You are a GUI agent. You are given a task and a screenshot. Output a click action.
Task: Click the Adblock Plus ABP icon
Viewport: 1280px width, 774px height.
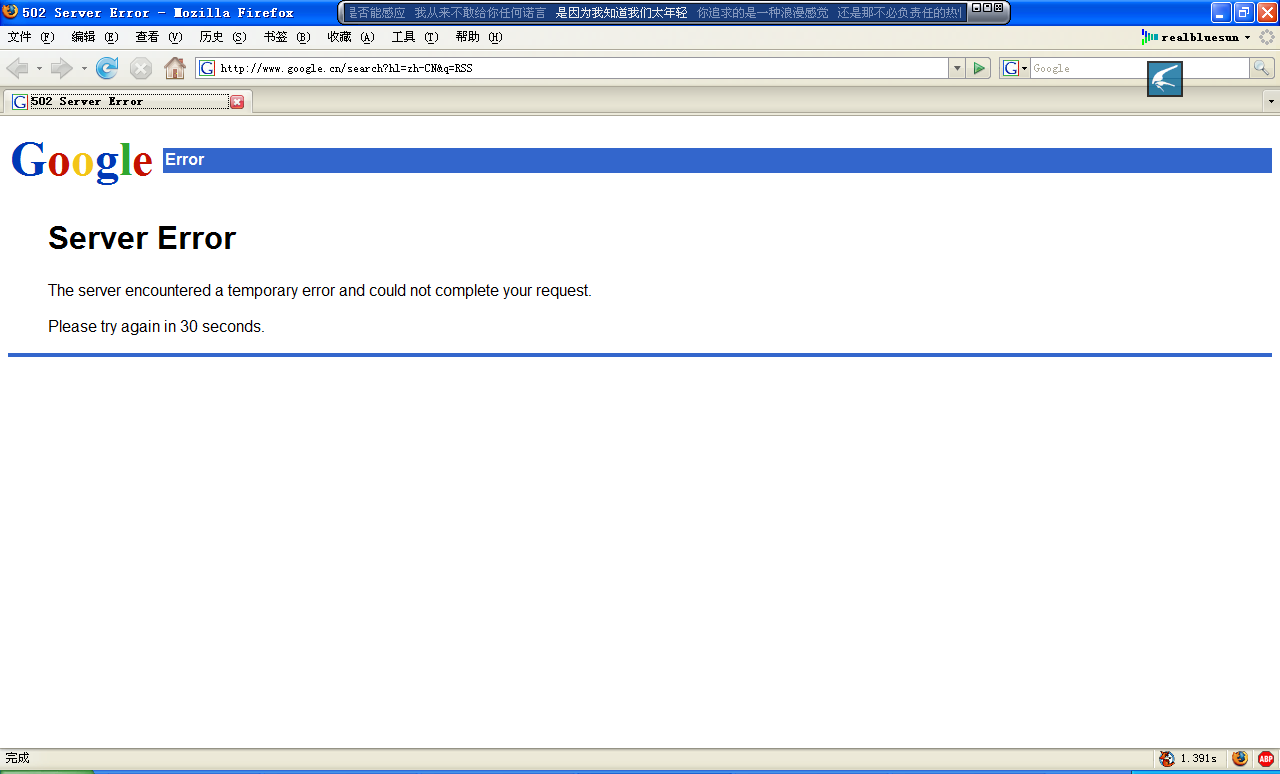(1266, 759)
